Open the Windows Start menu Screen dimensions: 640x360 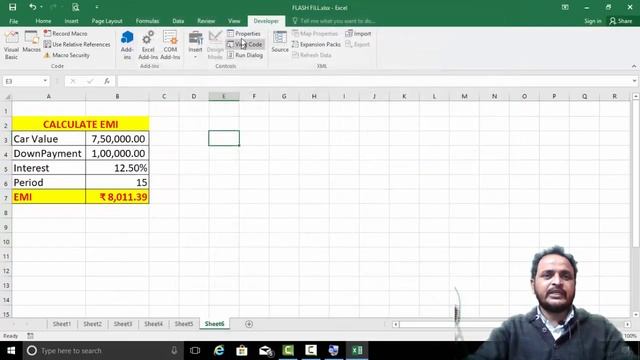tap(11, 351)
